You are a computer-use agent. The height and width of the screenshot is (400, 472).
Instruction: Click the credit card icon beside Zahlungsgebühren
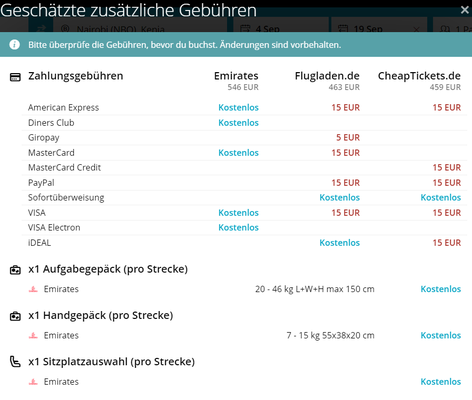[15, 77]
